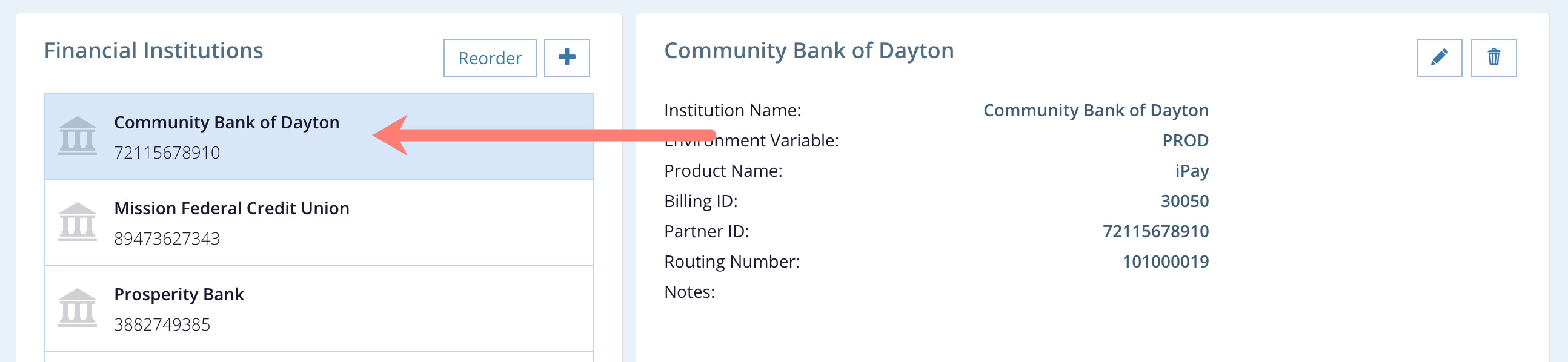1568x362 pixels.
Task: Click the plus add institution button
Action: [566, 58]
